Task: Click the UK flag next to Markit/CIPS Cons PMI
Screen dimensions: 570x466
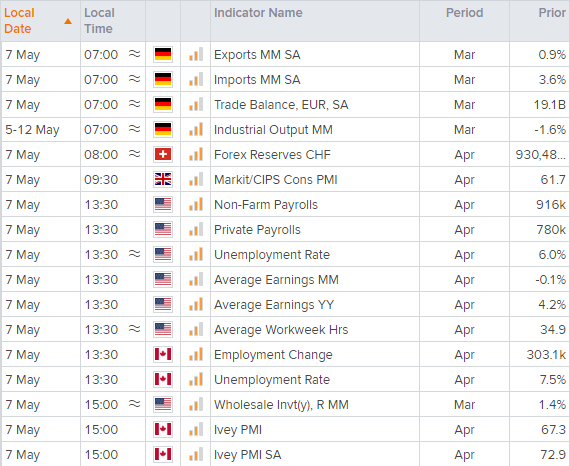Action: [x=163, y=180]
